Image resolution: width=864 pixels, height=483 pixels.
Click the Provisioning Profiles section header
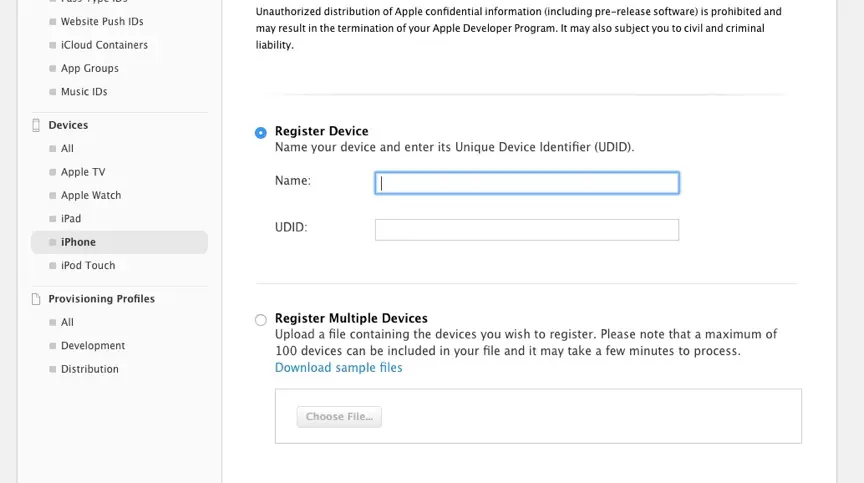(101, 299)
